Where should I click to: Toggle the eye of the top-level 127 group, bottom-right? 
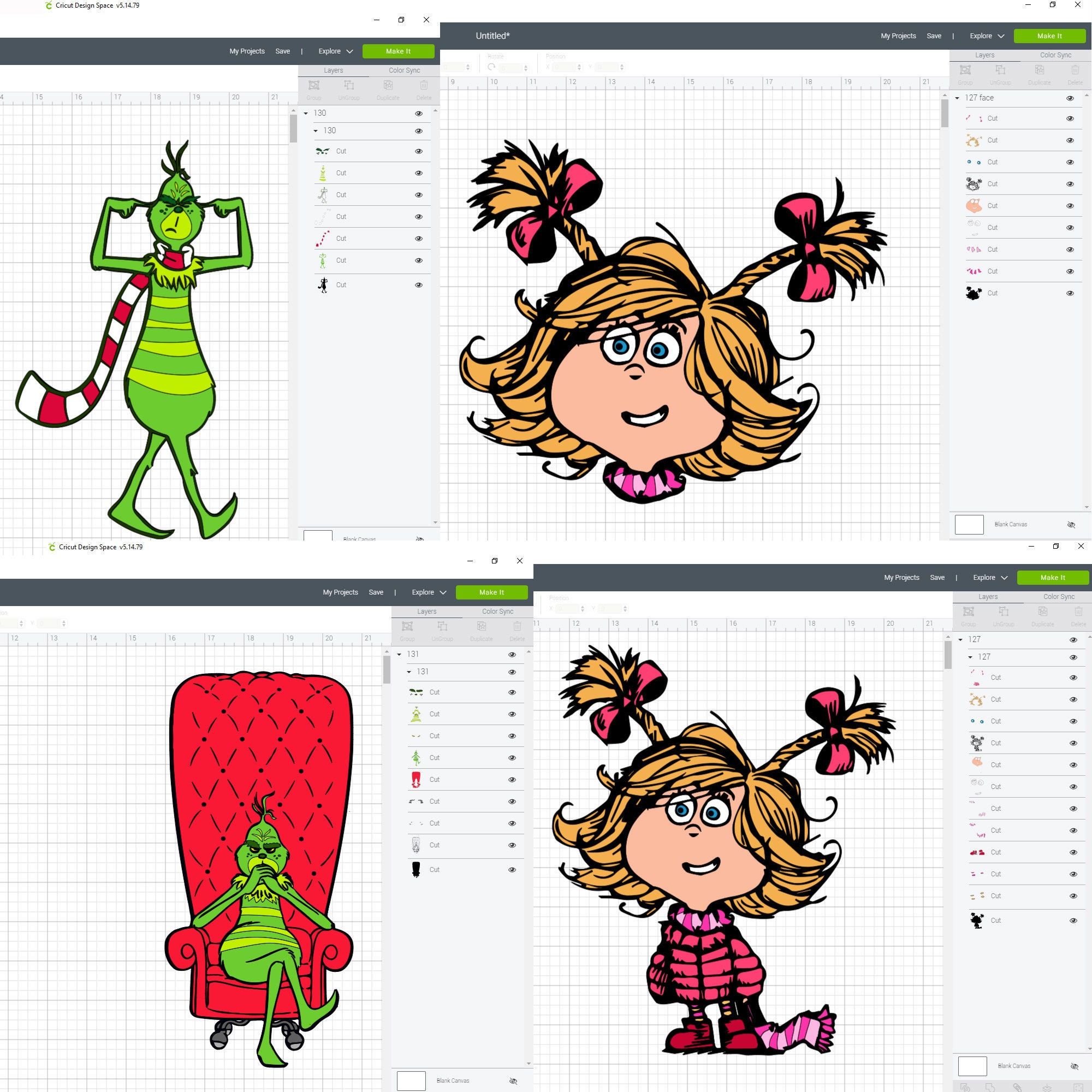click(x=1073, y=640)
